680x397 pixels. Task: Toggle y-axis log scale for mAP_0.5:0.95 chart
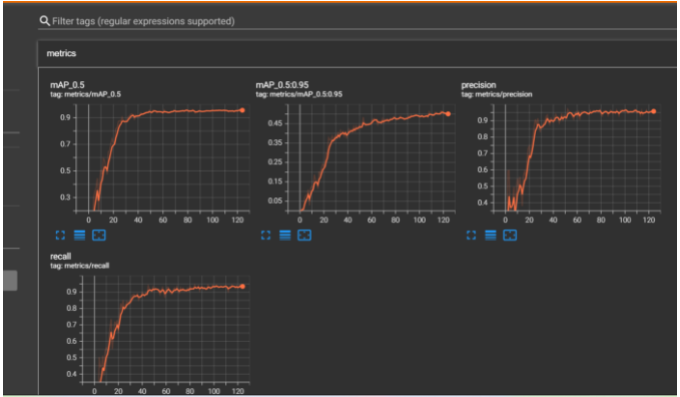coord(285,235)
